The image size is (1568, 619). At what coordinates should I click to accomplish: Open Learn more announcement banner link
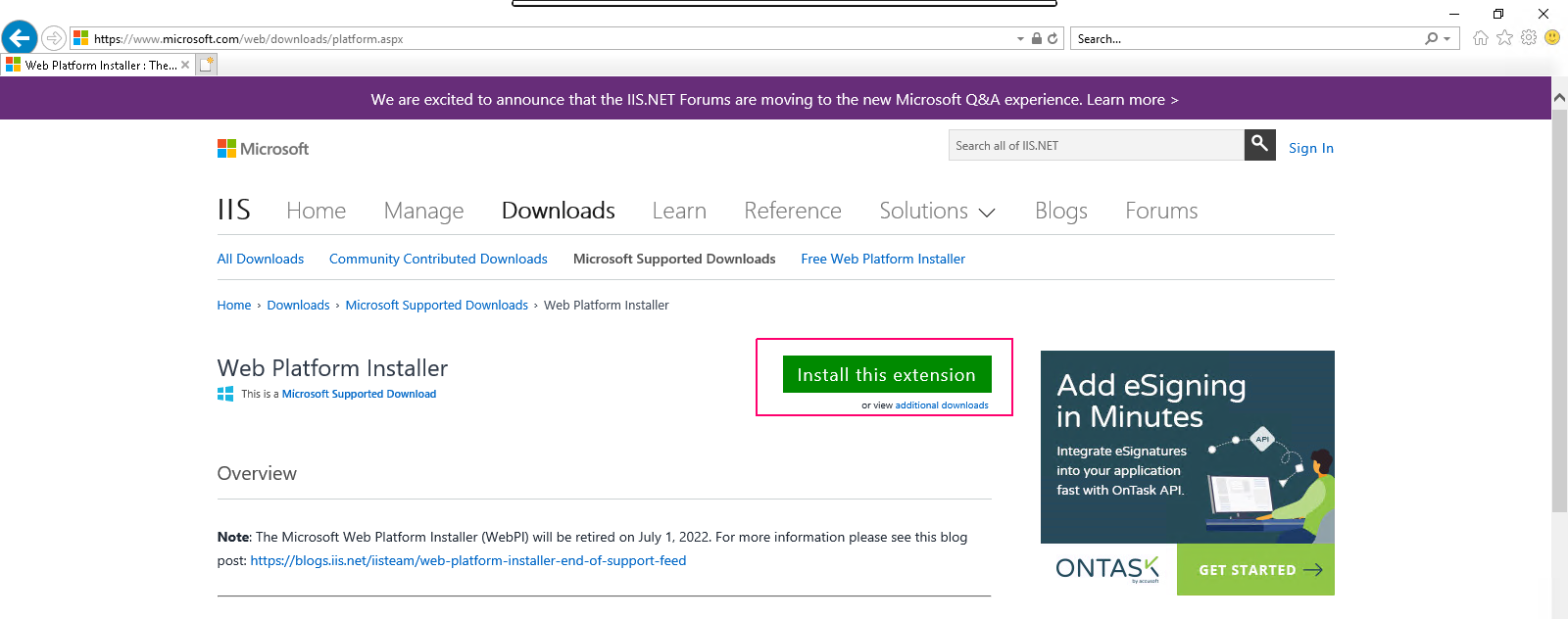click(1132, 99)
